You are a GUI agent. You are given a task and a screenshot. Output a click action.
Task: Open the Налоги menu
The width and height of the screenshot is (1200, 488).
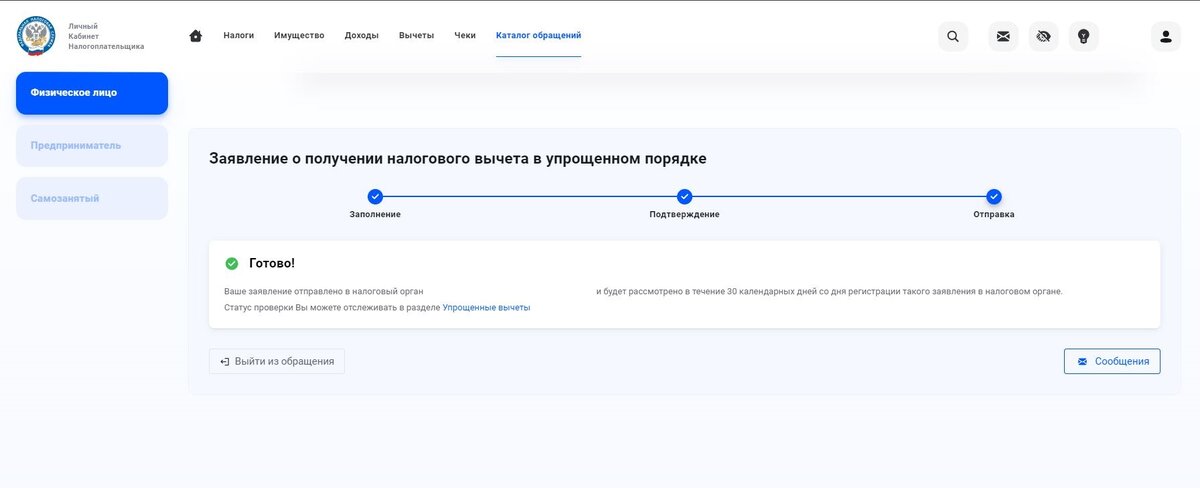(239, 35)
